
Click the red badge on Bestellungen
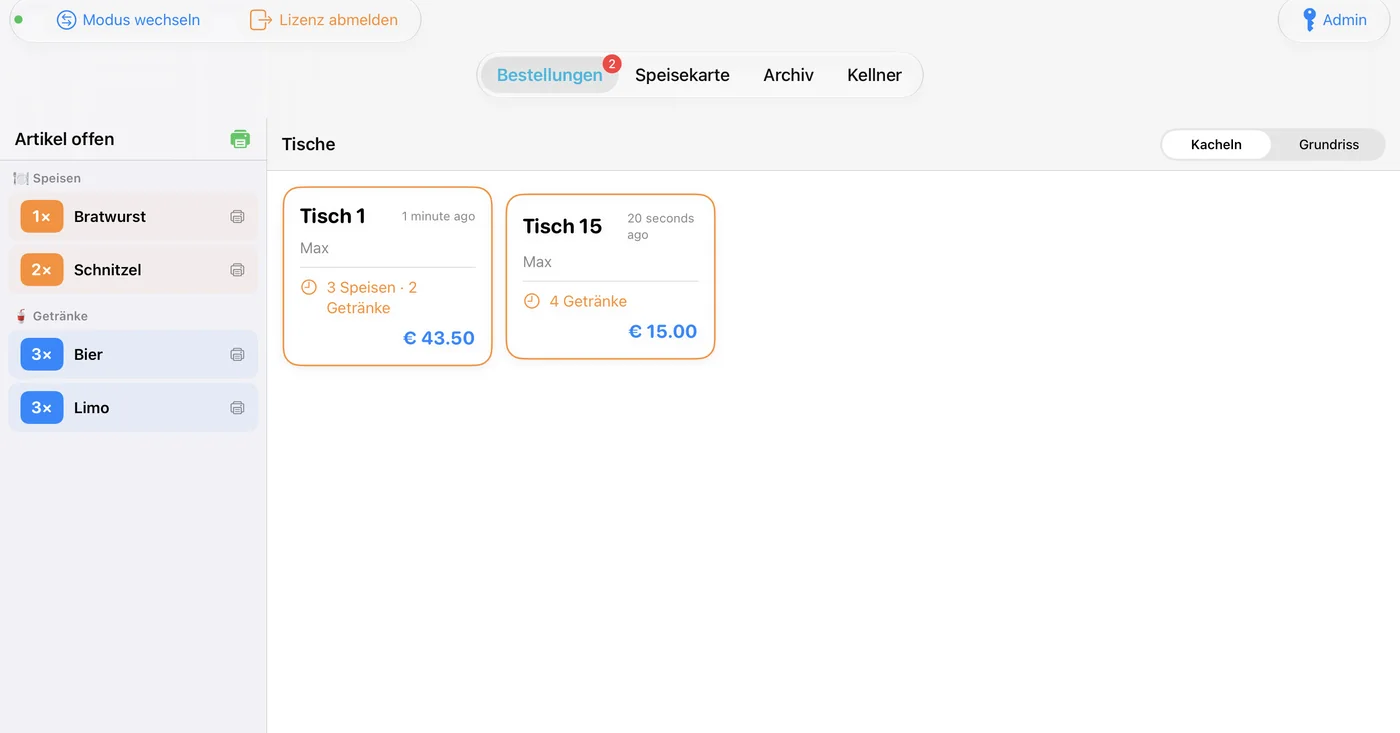[612, 64]
